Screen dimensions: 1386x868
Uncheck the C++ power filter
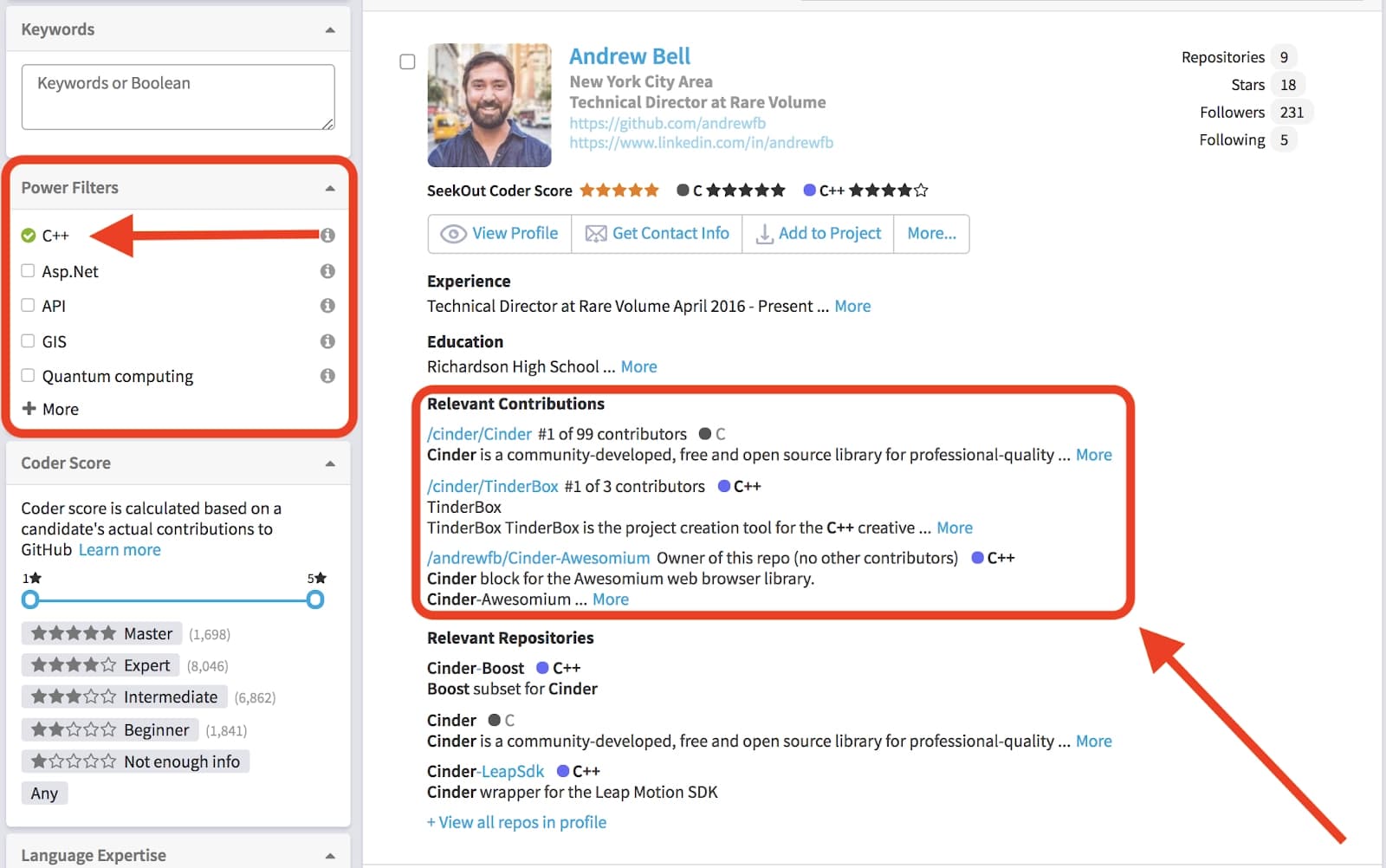27,235
